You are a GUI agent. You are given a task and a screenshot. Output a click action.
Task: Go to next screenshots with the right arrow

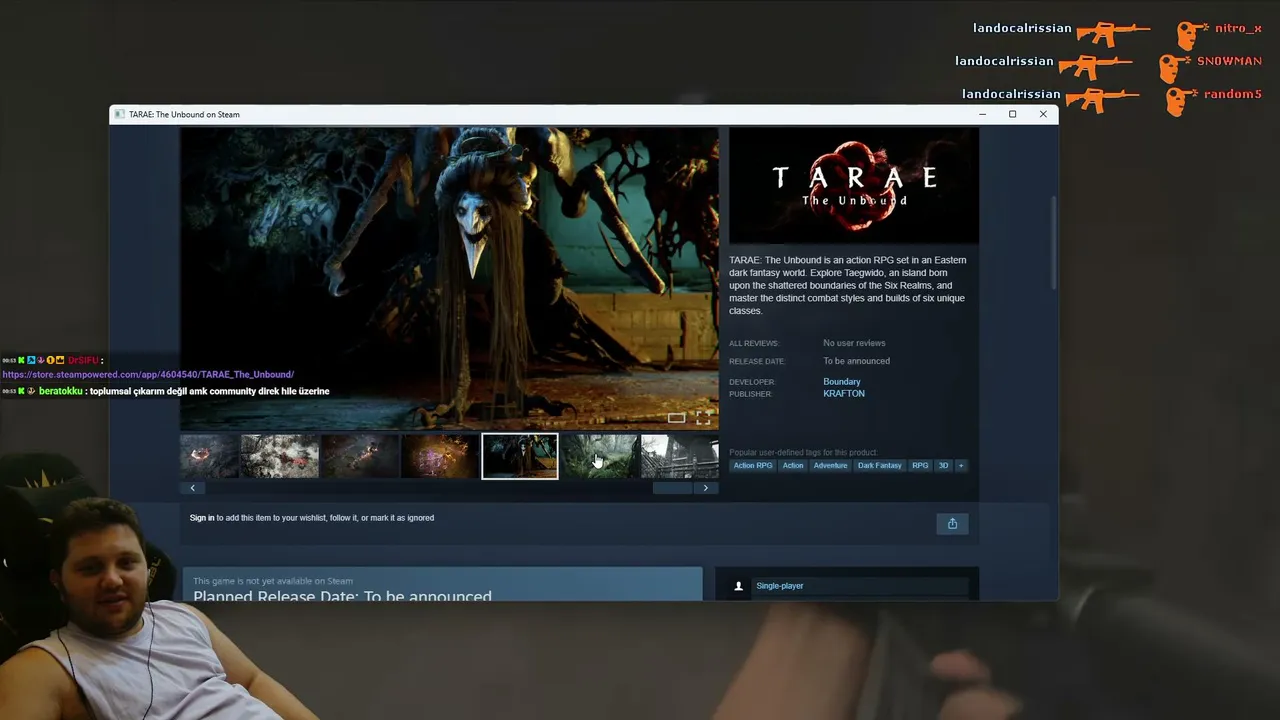point(706,488)
